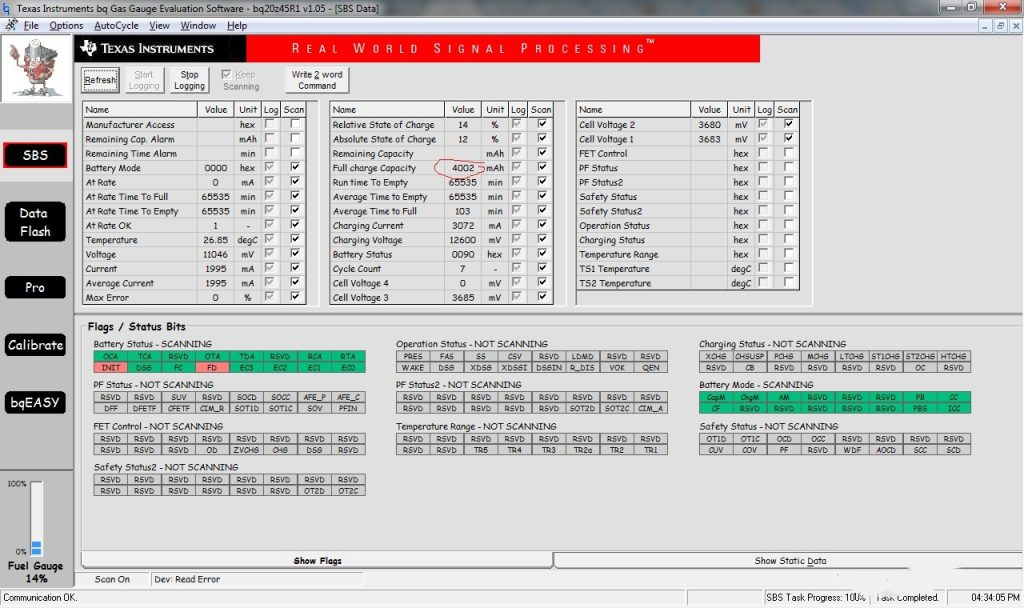This screenshot has height=608, width=1024.
Task: Enable Scan for Remaining Cap. Alarm
Action: [x=295, y=138]
